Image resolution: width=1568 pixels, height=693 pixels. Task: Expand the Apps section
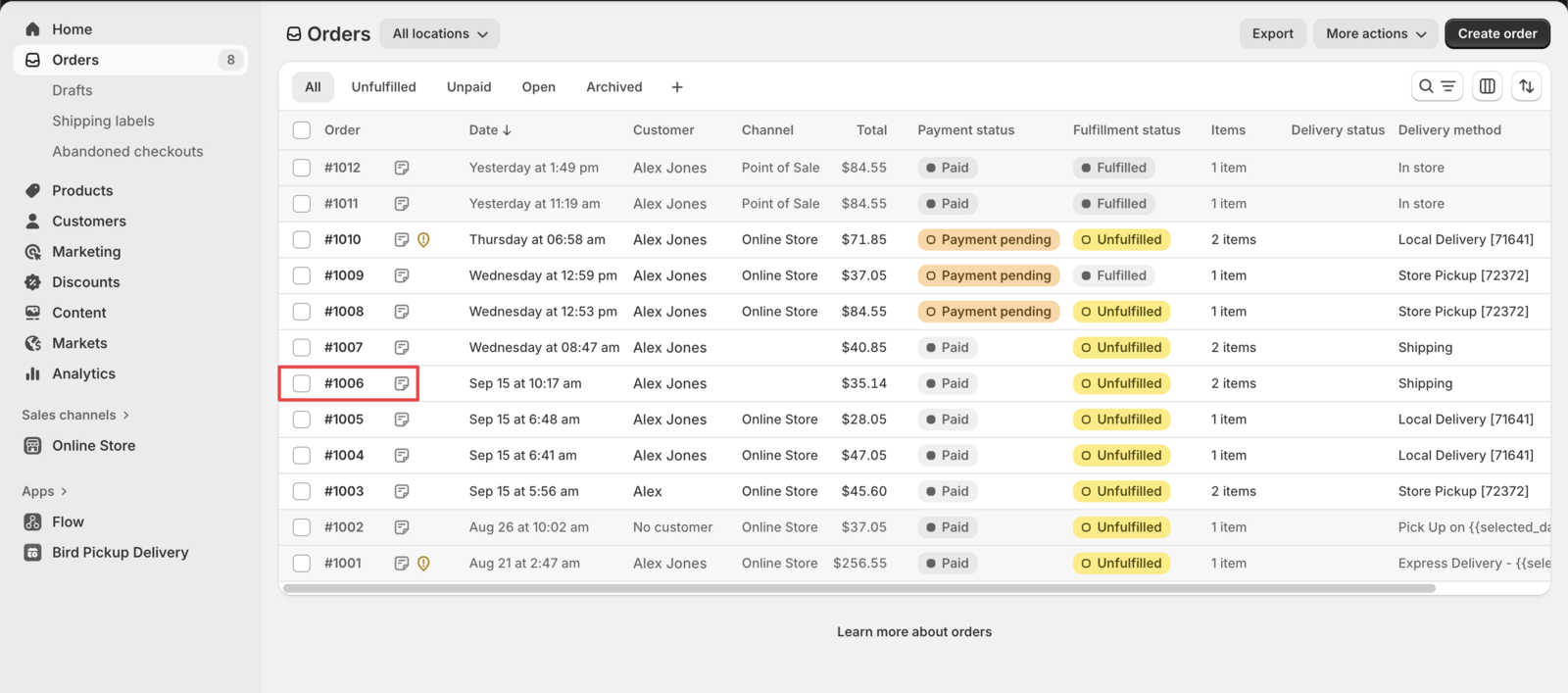pyautogui.click(x=44, y=491)
